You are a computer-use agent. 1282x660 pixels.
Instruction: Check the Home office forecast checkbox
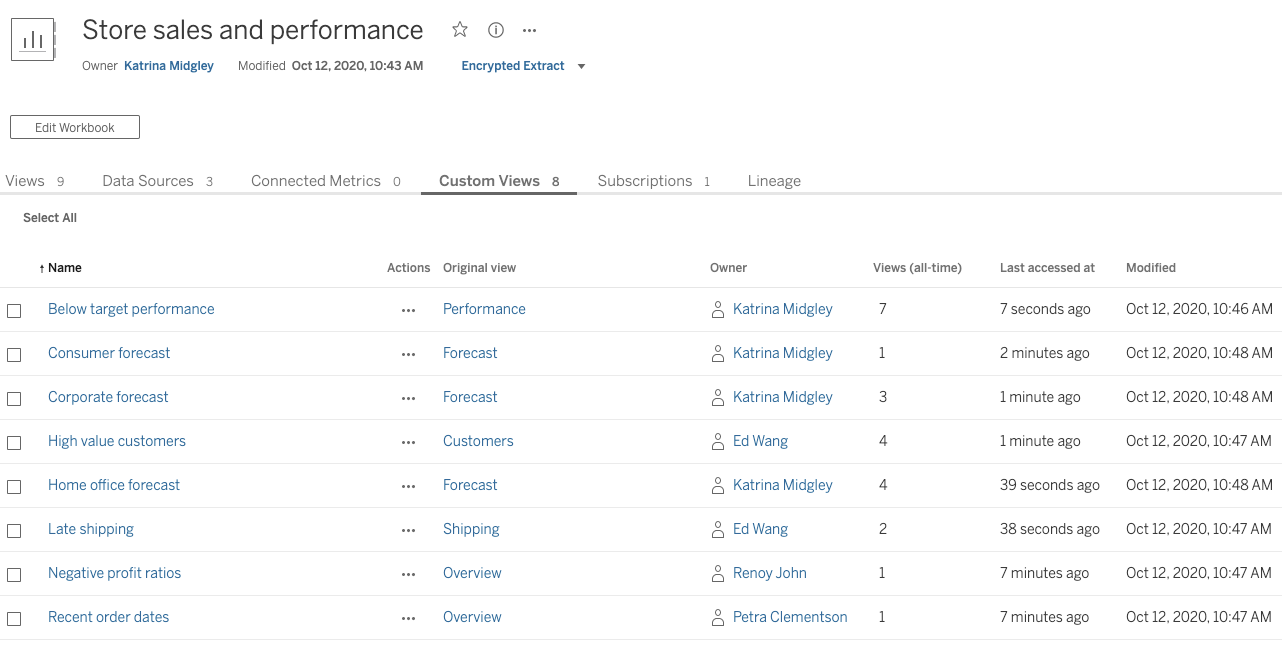(14, 486)
